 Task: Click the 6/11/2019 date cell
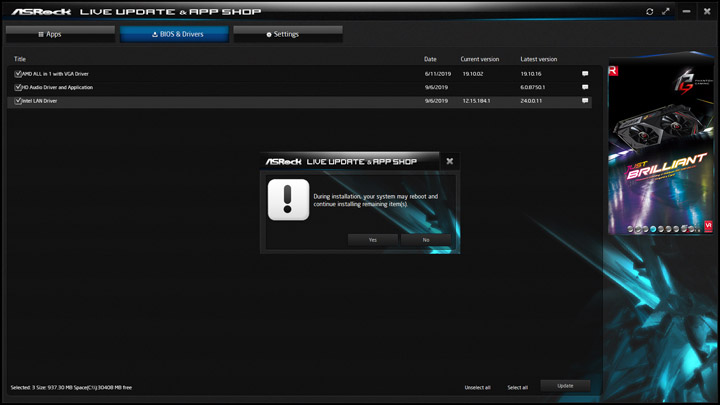tap(438, 73)
